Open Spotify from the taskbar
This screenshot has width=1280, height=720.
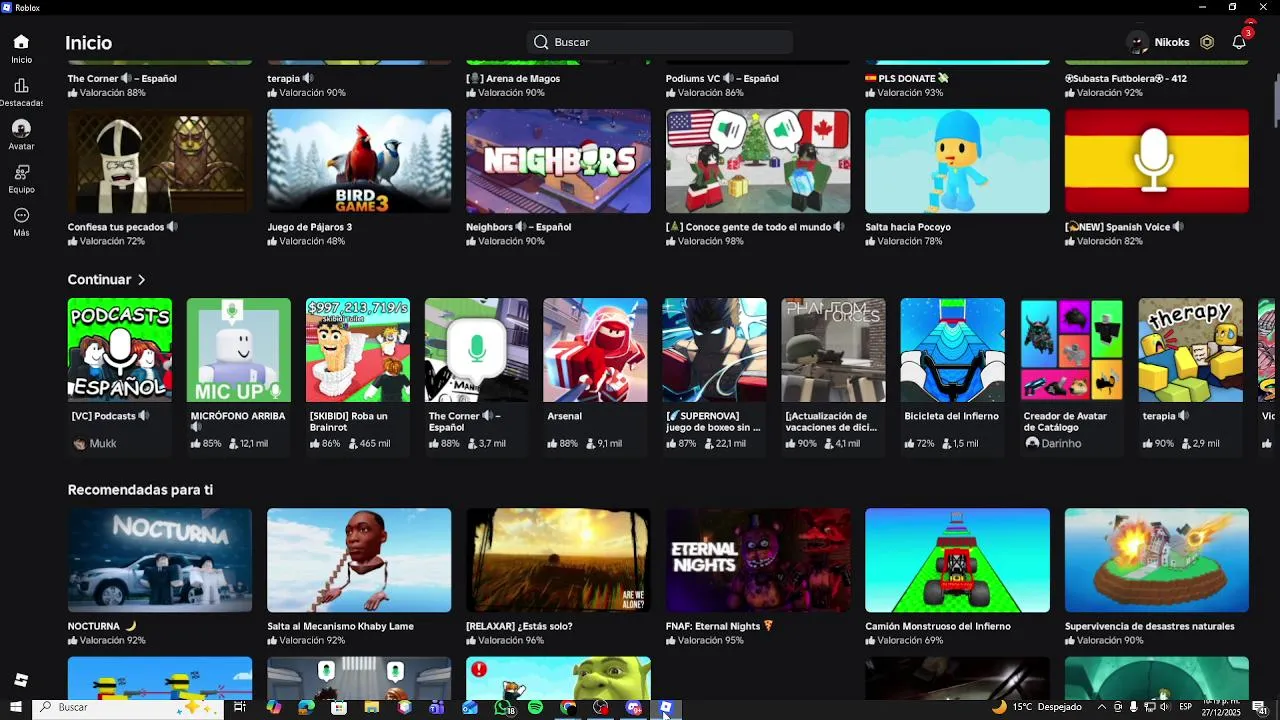535,708
